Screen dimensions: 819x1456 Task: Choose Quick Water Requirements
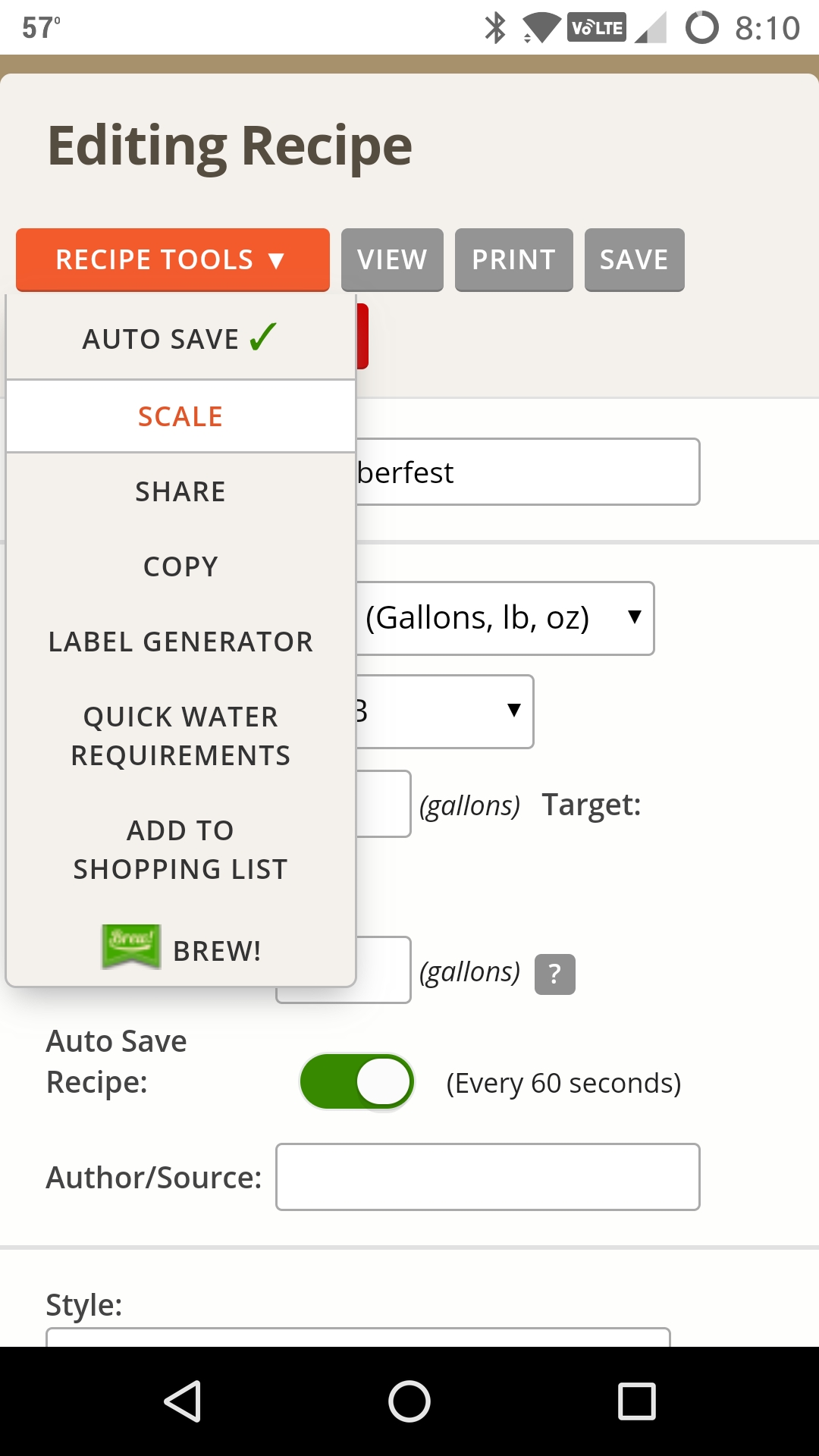pyautogui.click(x=180, y=736)
